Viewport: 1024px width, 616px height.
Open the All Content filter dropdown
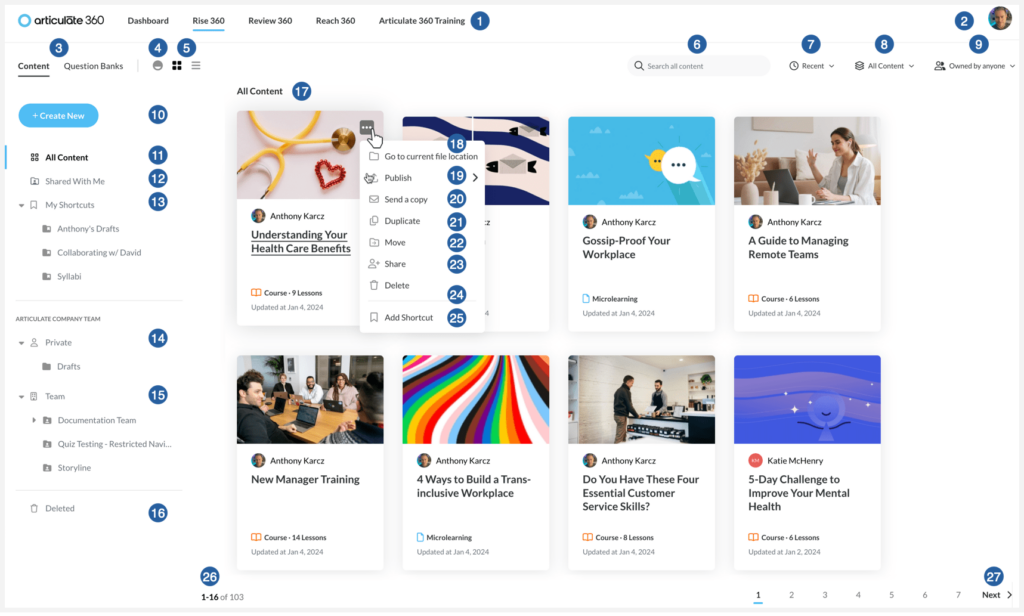[x=884, y=66]
